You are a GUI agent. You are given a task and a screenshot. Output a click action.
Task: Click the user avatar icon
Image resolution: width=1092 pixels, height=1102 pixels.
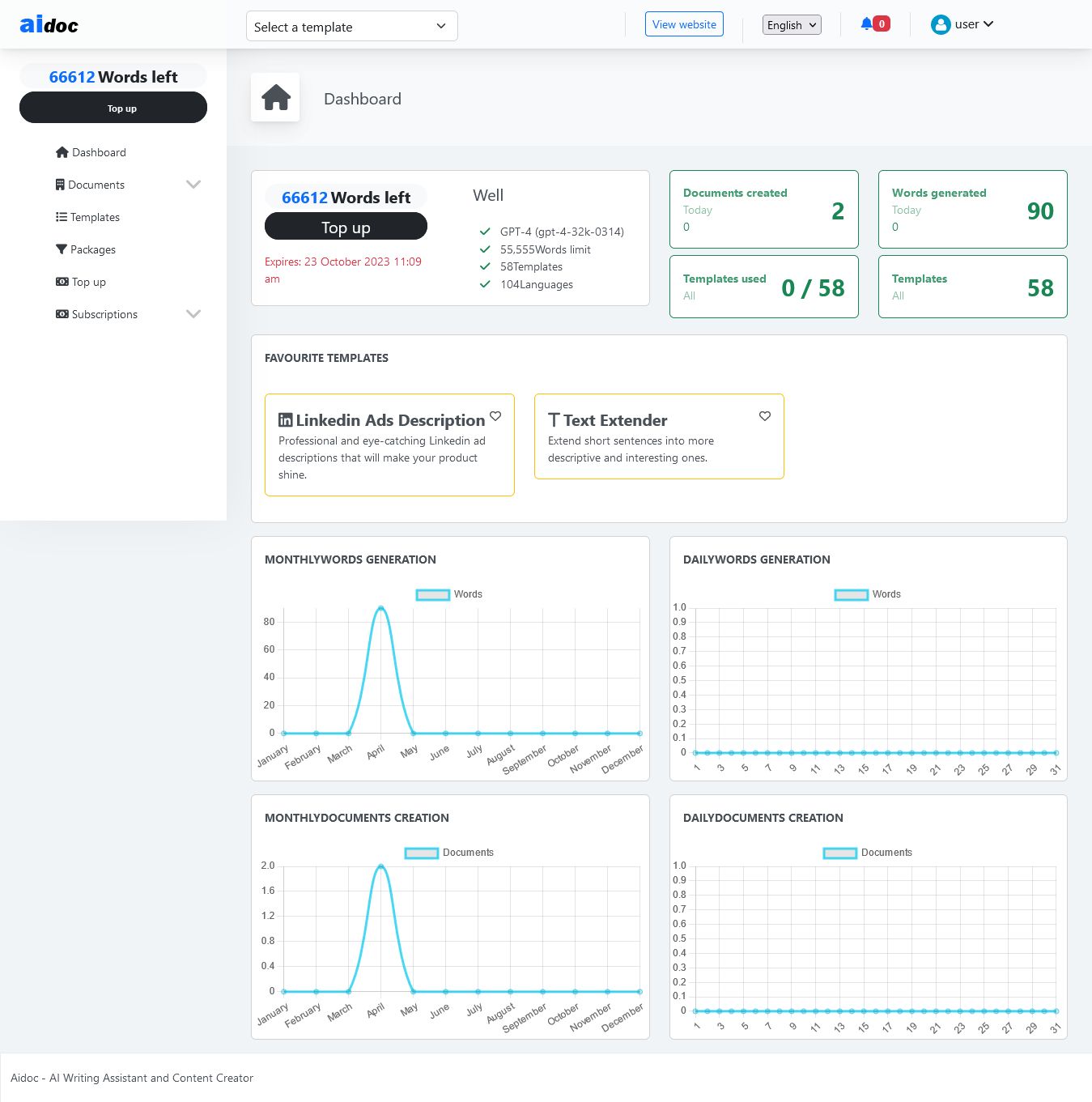[x=941, y=24]
